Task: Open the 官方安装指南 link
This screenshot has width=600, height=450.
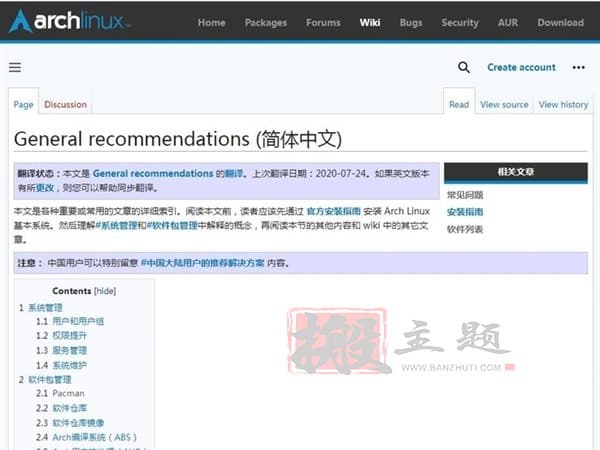Action: pyautogui.click(x=334, y=211)
